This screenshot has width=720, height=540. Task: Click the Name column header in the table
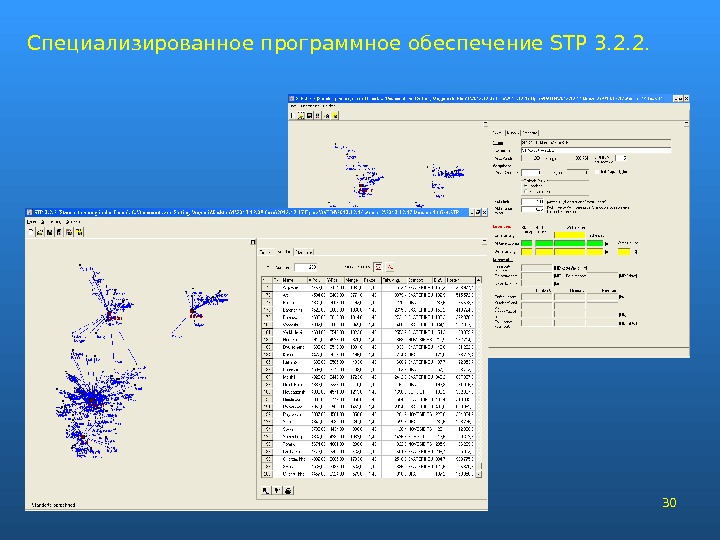point(294,280)
